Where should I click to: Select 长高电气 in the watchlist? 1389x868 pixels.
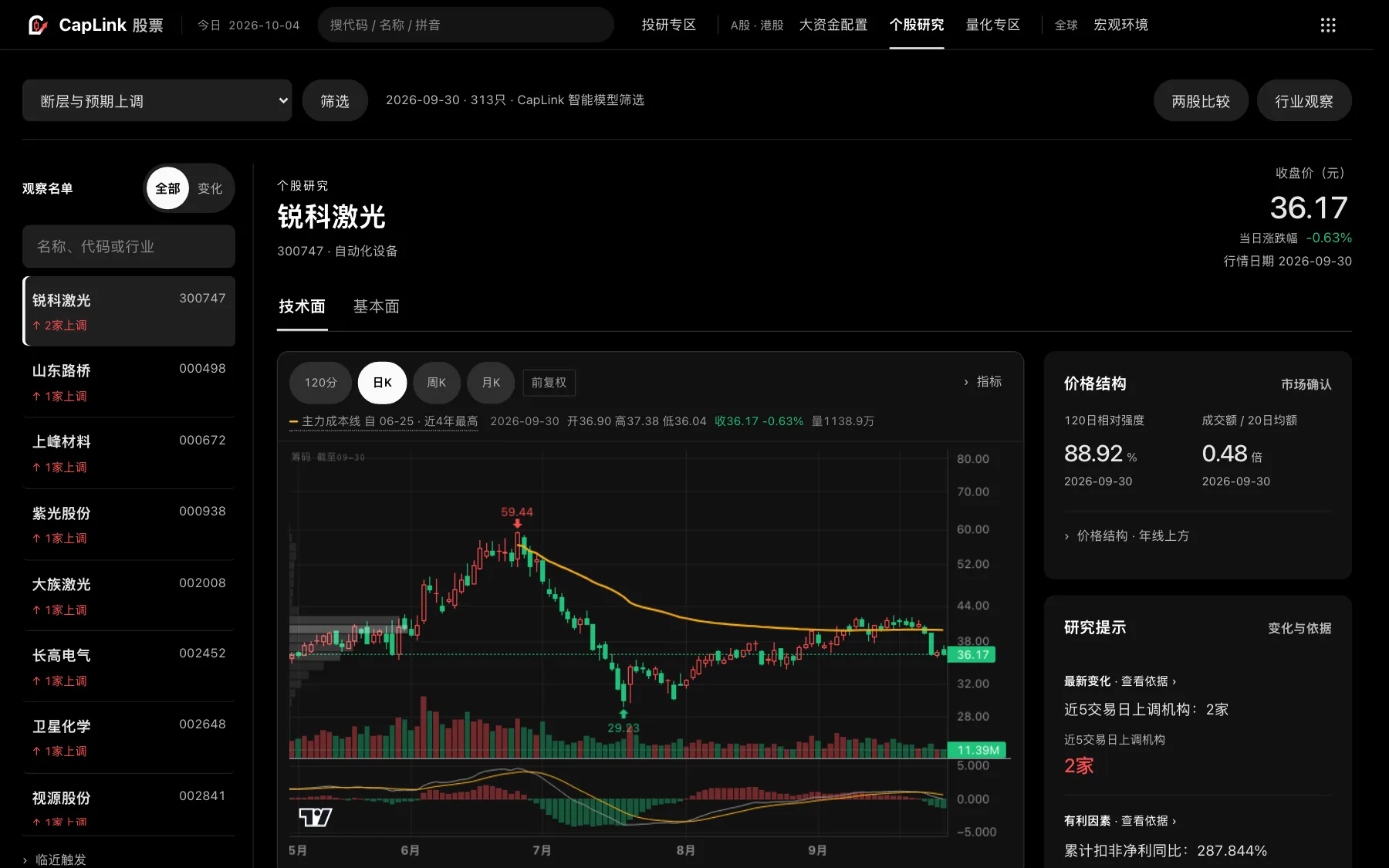click(129, 667)
